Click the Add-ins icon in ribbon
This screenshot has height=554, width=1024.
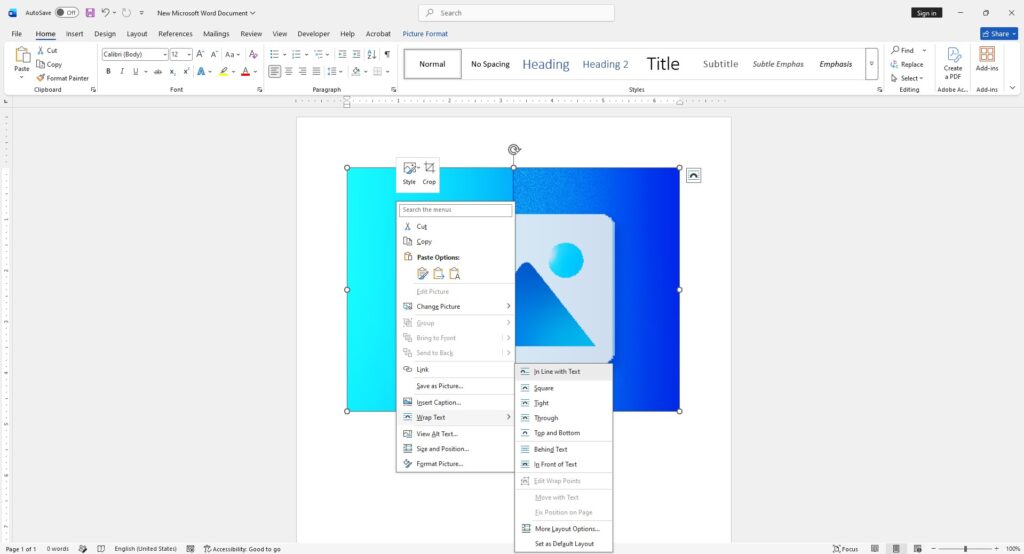coord(987,59)
